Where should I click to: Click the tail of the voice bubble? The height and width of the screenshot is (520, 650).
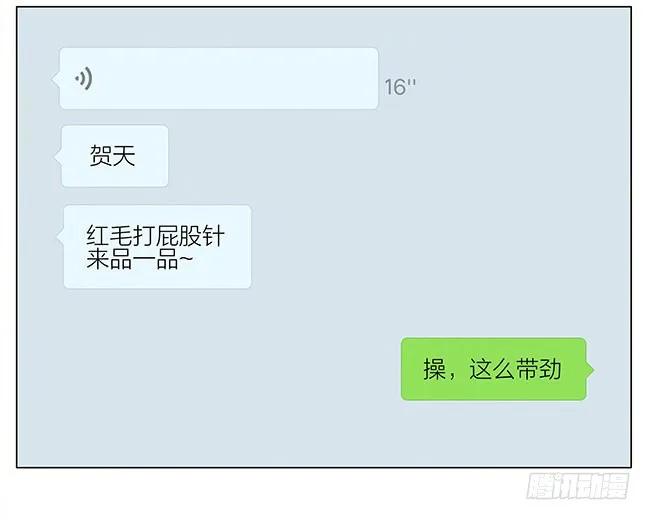coord(56,79)
